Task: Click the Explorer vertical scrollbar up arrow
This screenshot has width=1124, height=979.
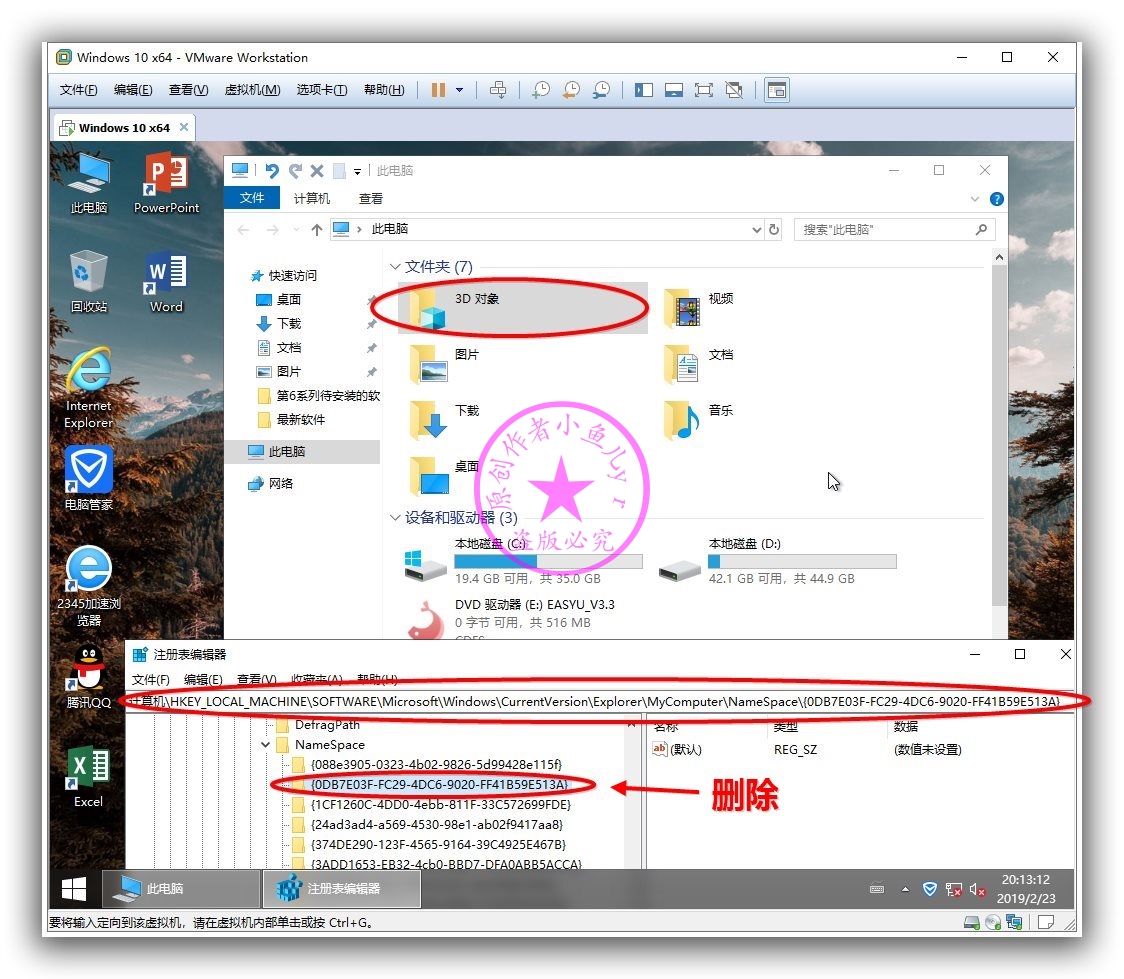Action: pyautogui.click(x=999, y=257)
